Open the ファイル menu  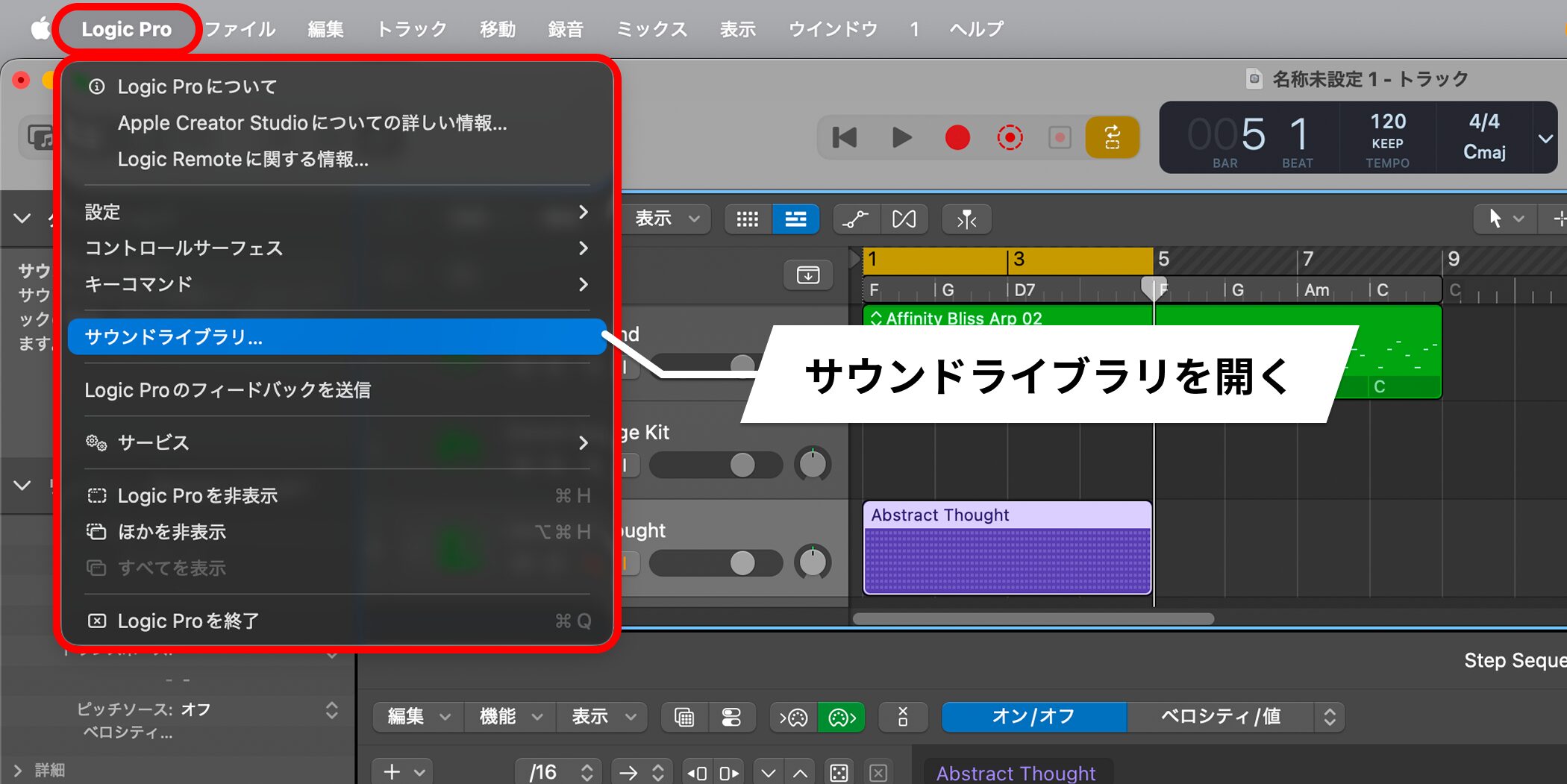point(240,29)
